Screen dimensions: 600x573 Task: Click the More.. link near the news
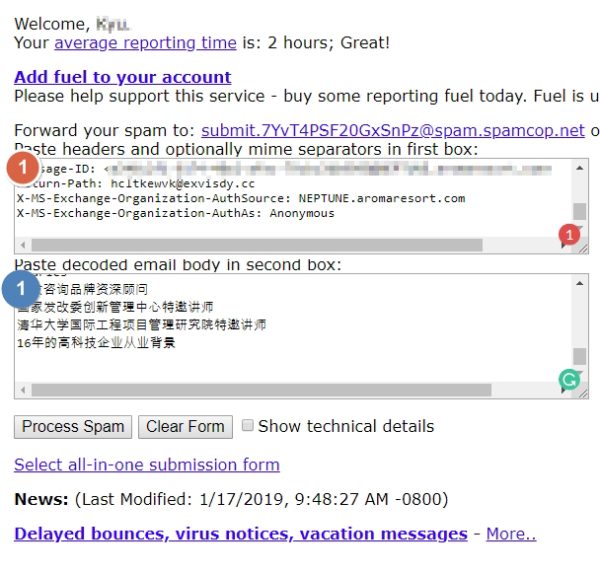pos(511,534)
